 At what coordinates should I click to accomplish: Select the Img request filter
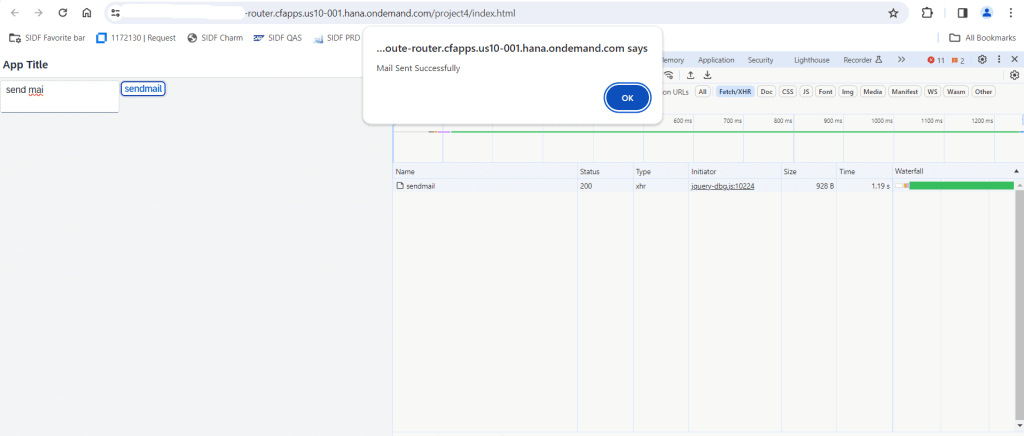(x=848, y=92)
